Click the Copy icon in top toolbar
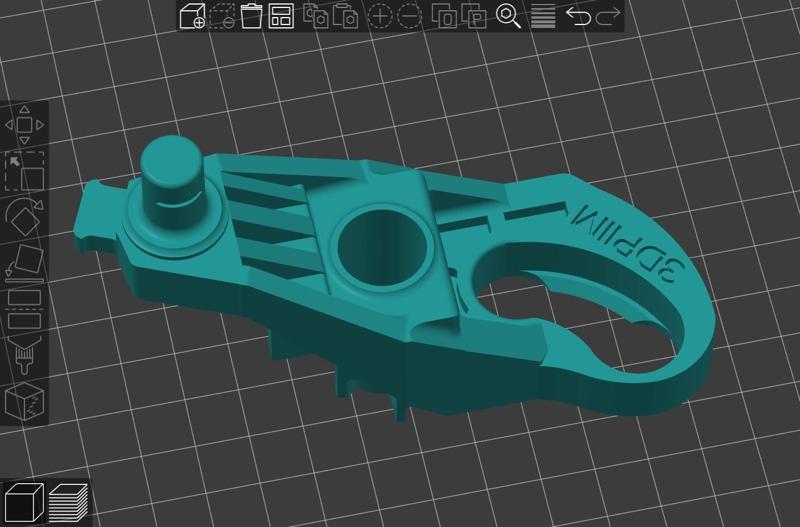The width and height of the screenshot is (800, 527). coord(315,16)
